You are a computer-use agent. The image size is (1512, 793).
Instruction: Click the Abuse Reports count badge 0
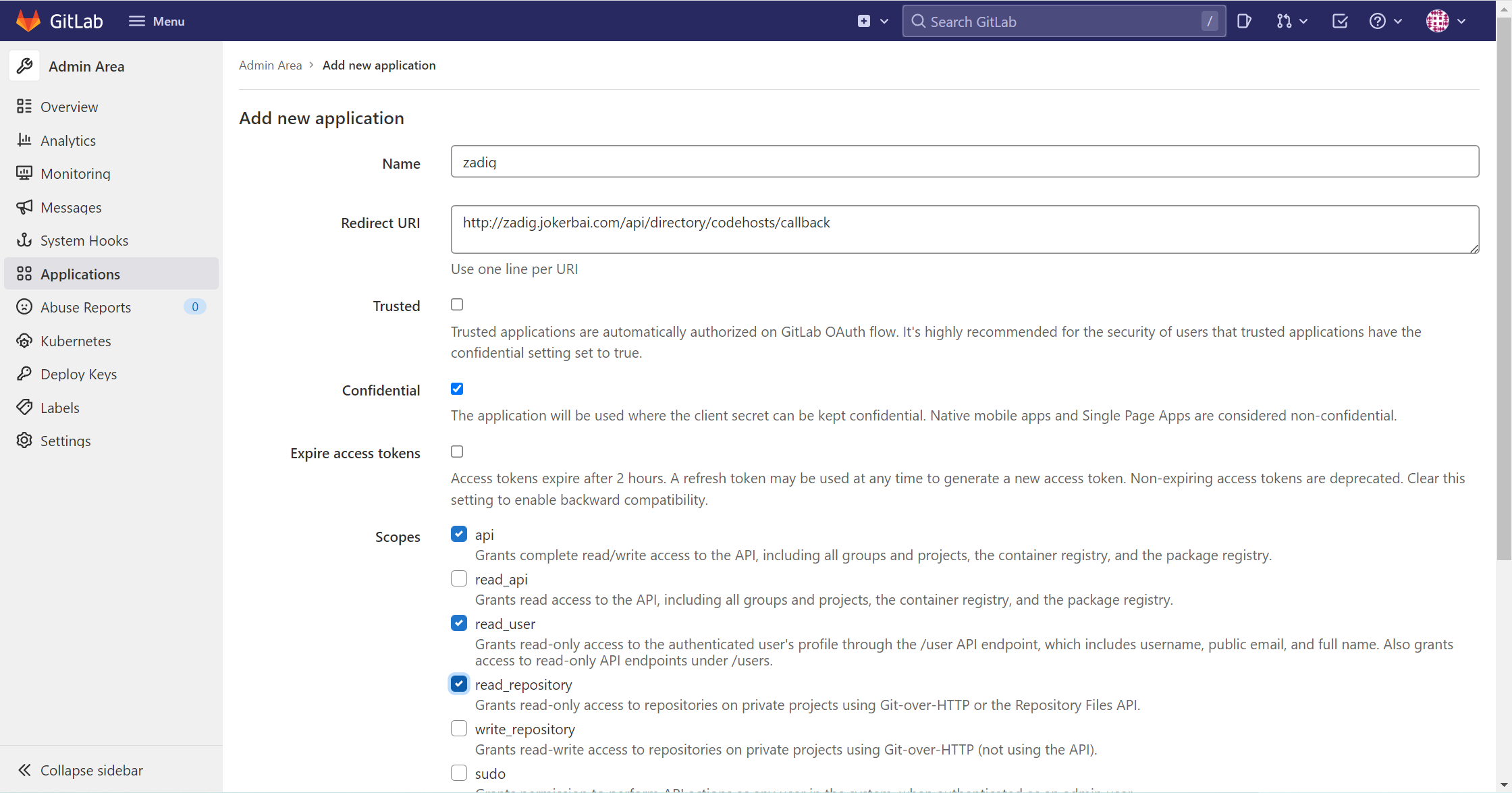[x=194, y=307]
